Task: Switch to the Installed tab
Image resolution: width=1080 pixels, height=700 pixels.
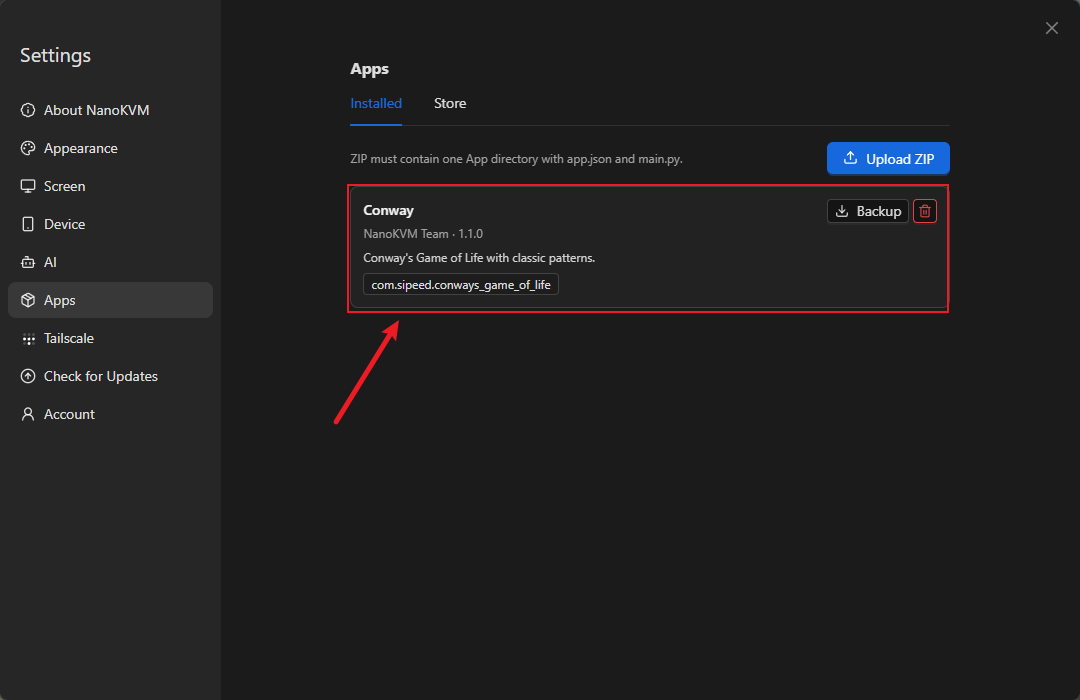Action: [376, 103]
